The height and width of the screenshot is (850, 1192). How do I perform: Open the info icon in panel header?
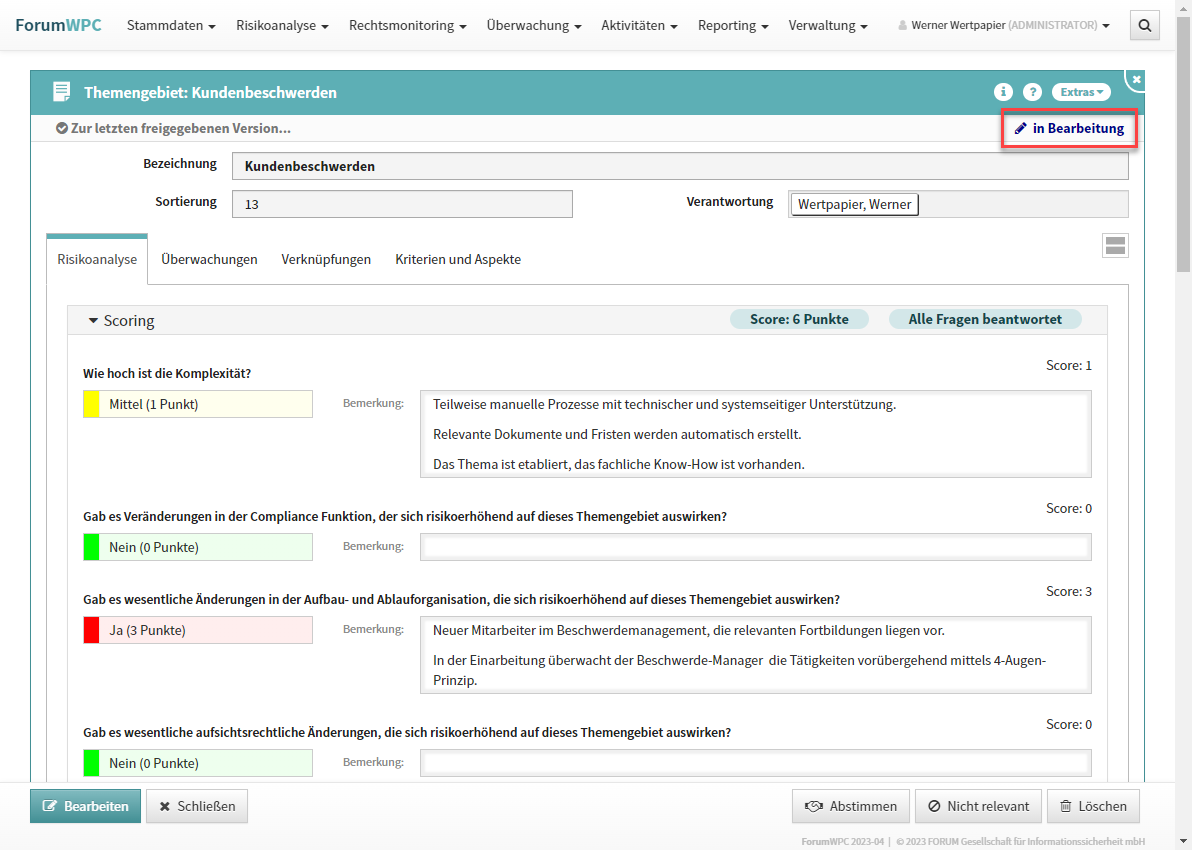pyautogui.click(x=1003, y=92)
